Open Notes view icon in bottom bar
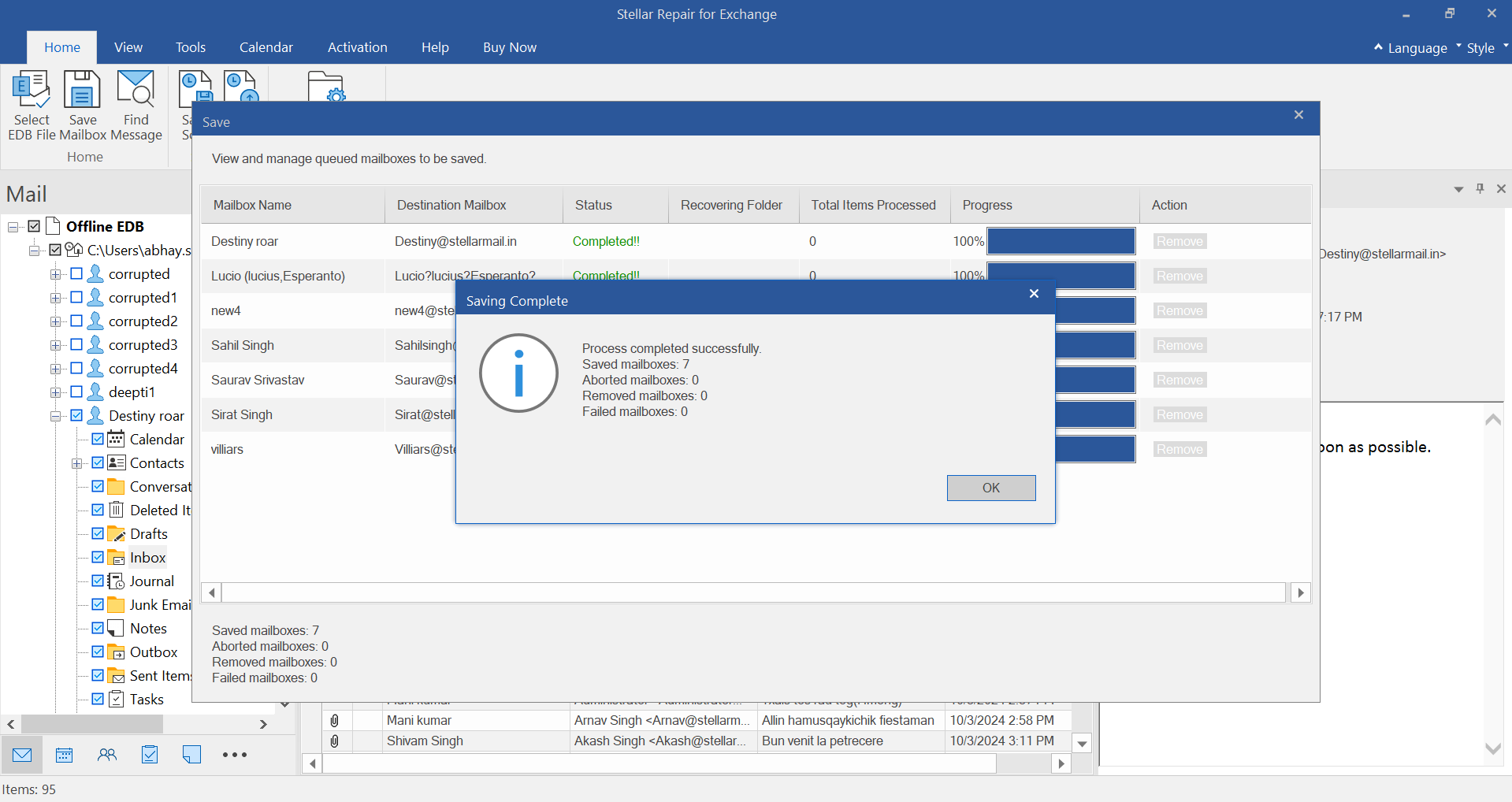This screenshot has width=1512, height=802. (x=191, y=755)
